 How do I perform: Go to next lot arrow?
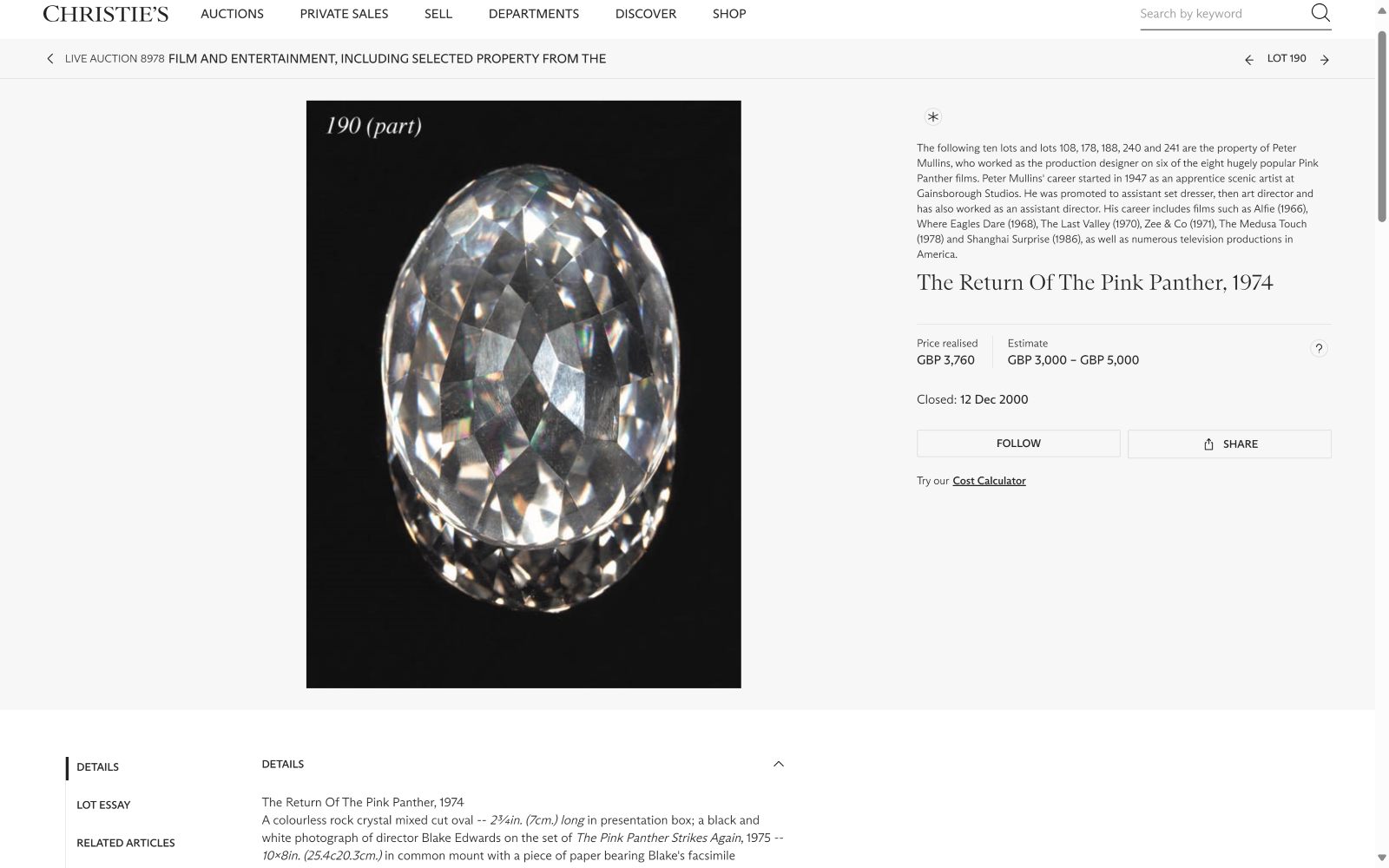pos(1325,60)
